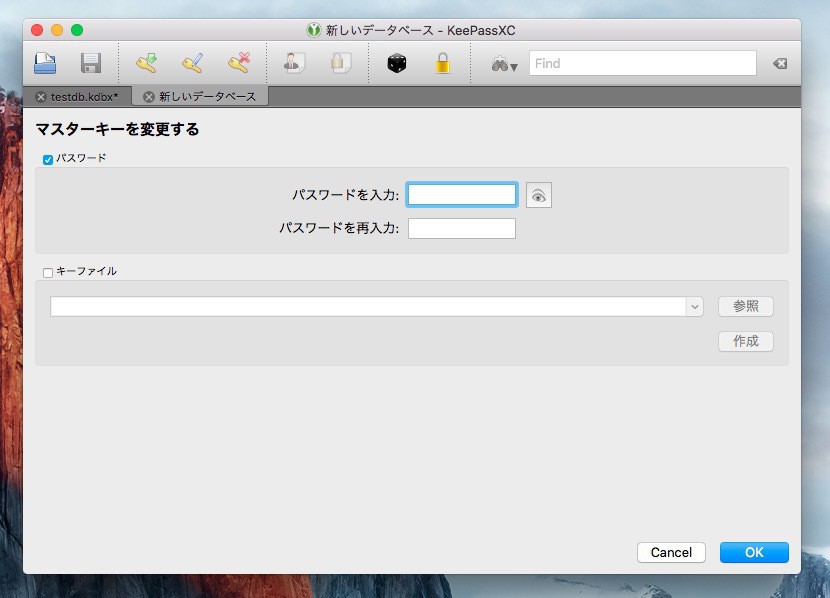This screenshot has width=830, height=598.
Task: Toggle password visibility eye button
Action: (x=539, y=195)
